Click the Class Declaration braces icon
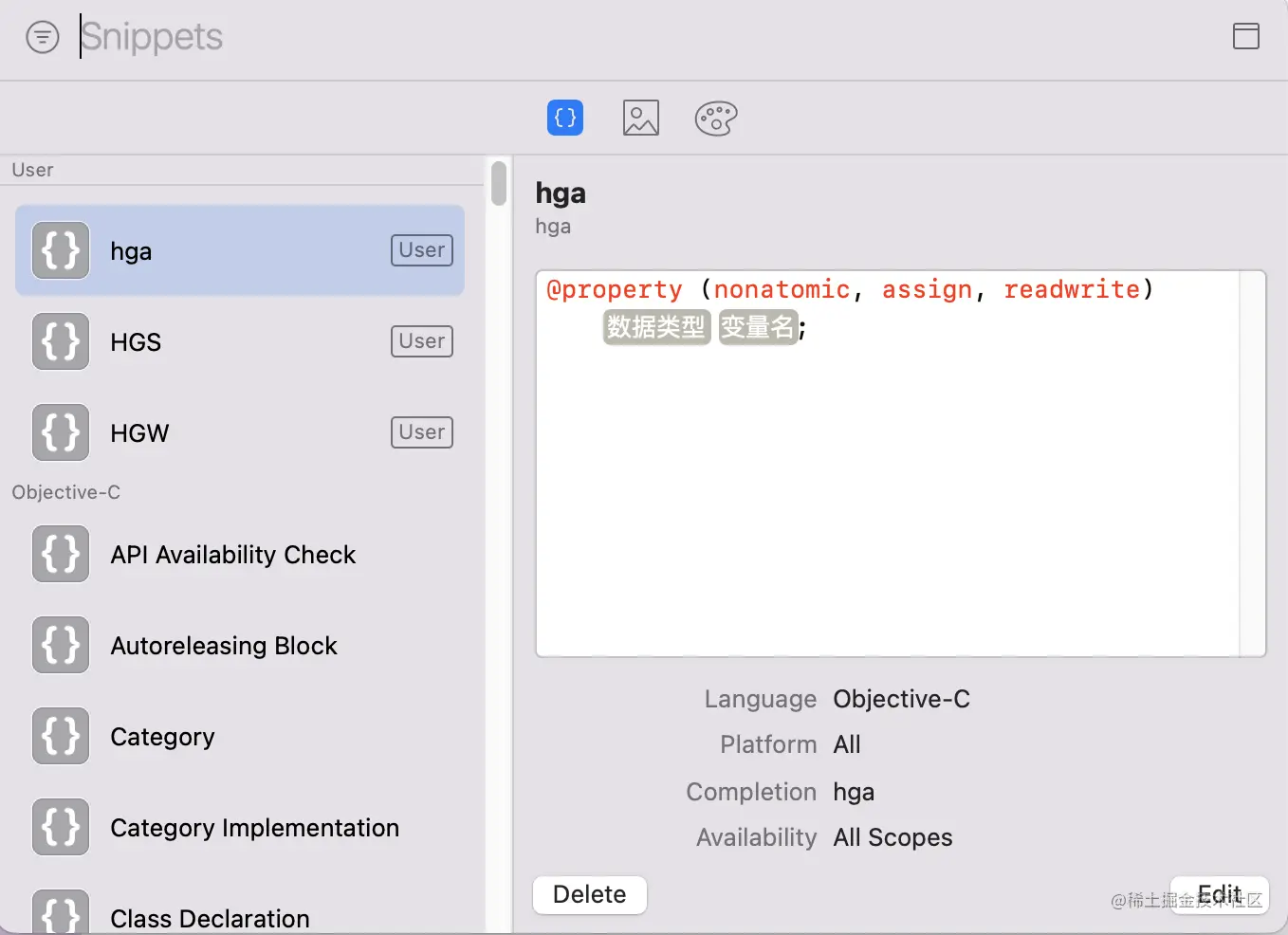Screen dimensions: 1288x935 point(61,912)
